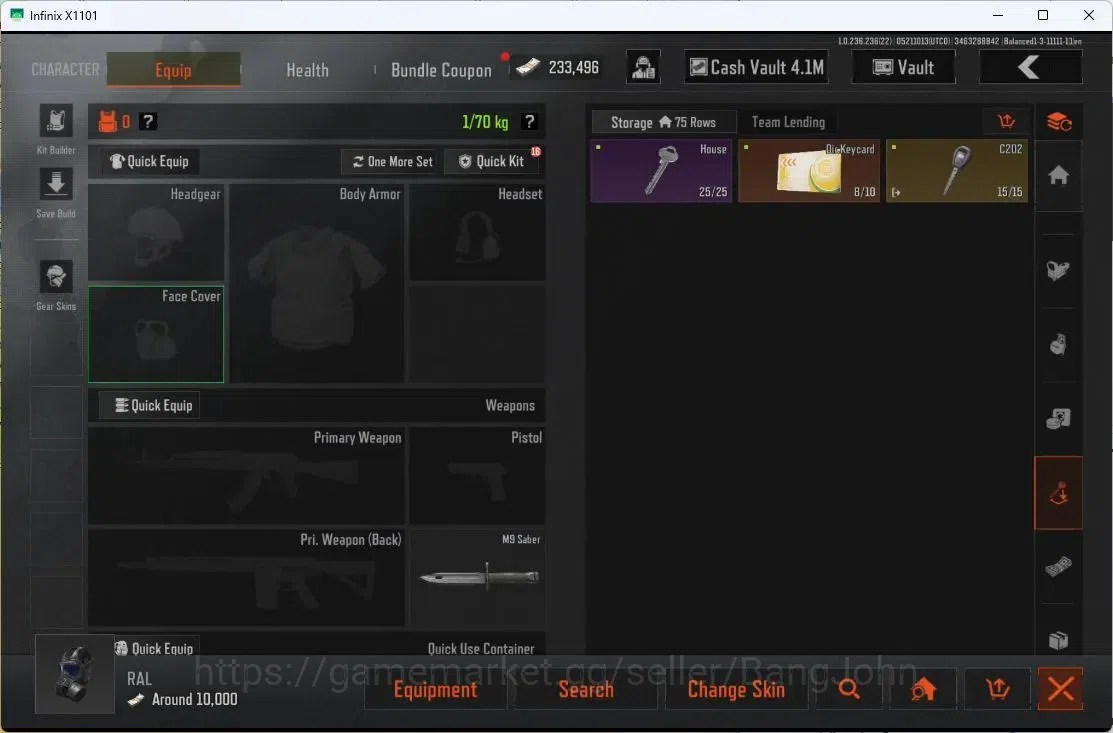
Task: Open the Bundle Coupon tab
Action: 441,70
